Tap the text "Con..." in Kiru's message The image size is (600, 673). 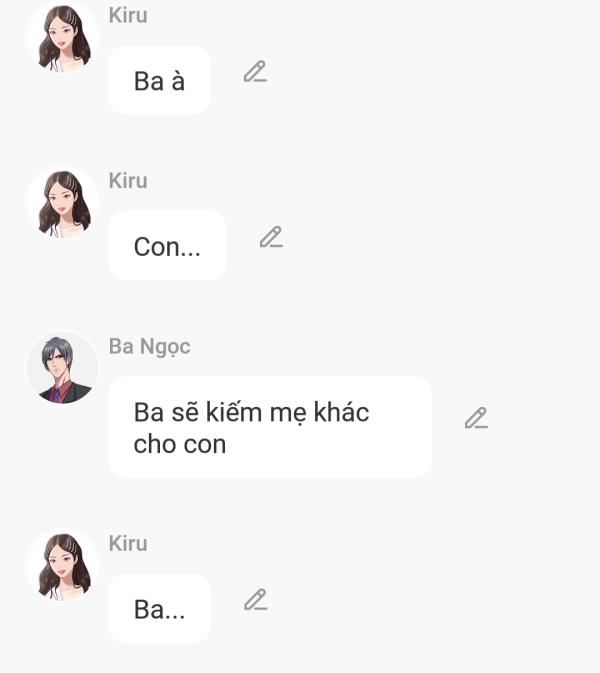[x=167, y=247]
